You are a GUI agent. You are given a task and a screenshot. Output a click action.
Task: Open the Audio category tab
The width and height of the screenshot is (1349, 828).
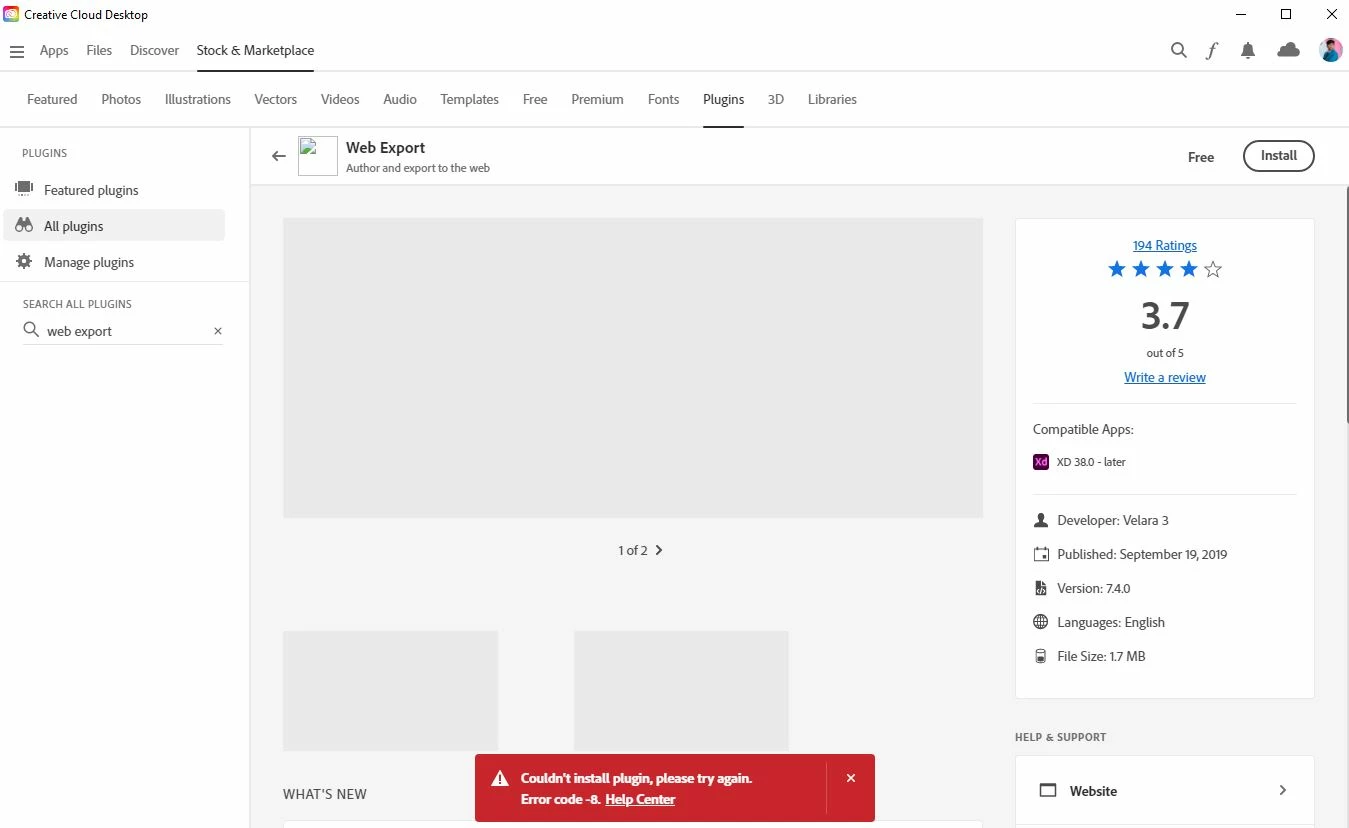point(400,99)
